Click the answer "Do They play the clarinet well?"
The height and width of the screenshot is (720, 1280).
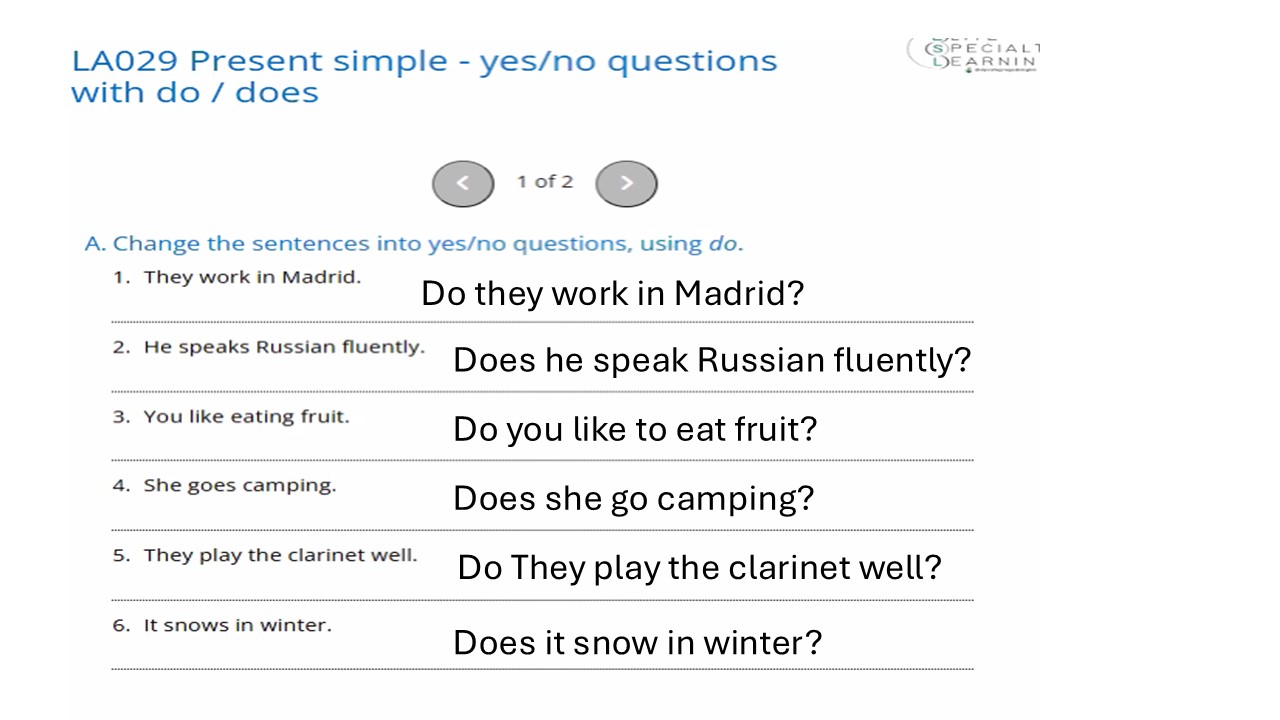pyautogui.click(x=699, y=568)
